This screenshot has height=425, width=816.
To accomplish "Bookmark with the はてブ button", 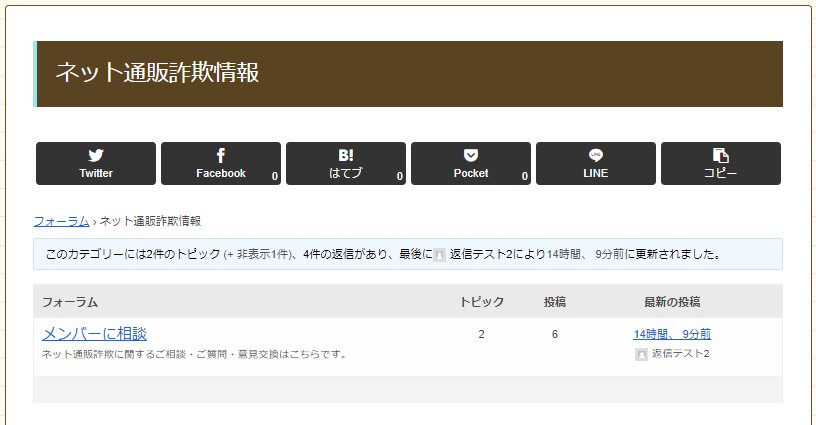I will [346, 163].
